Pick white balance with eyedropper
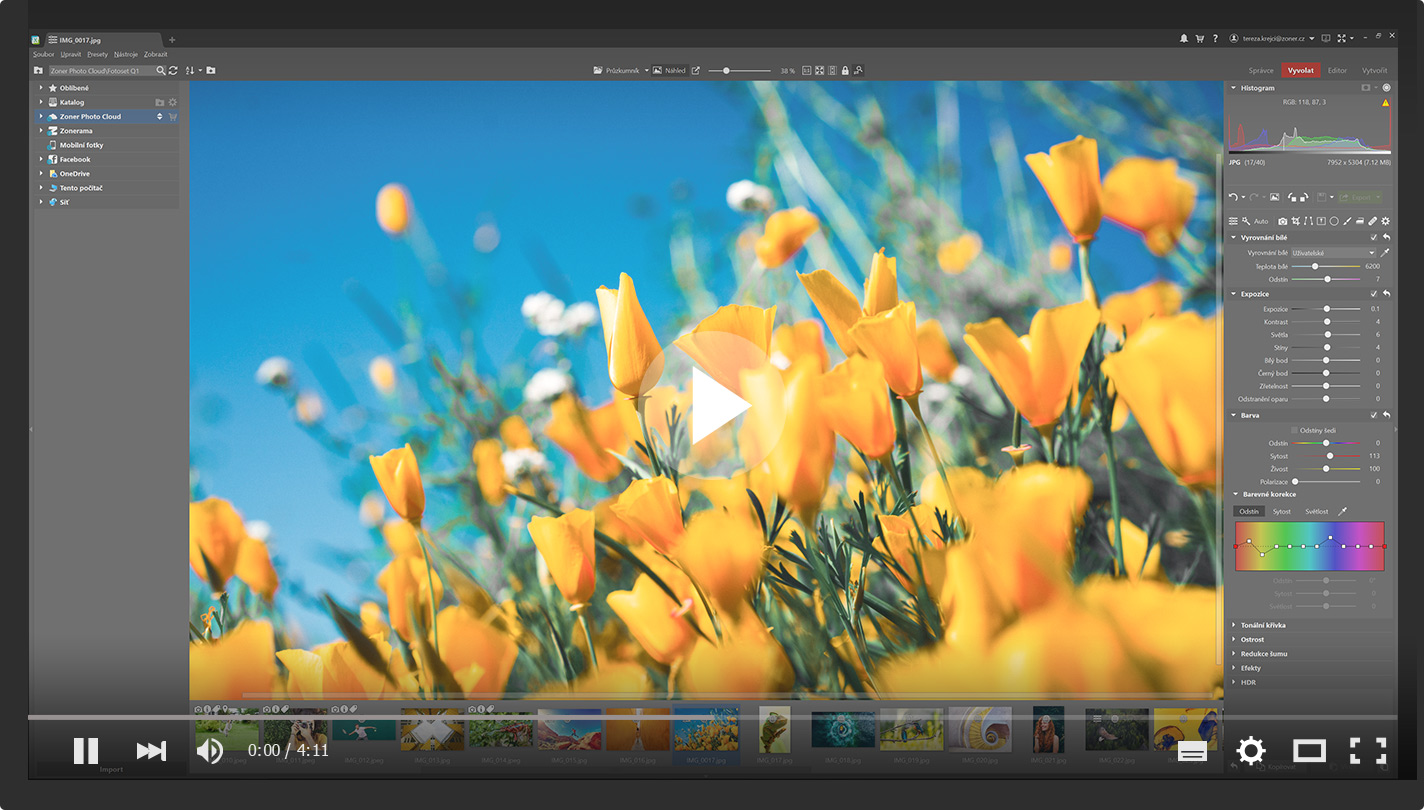The image size is (1424, 810). tap(1386, 253)
